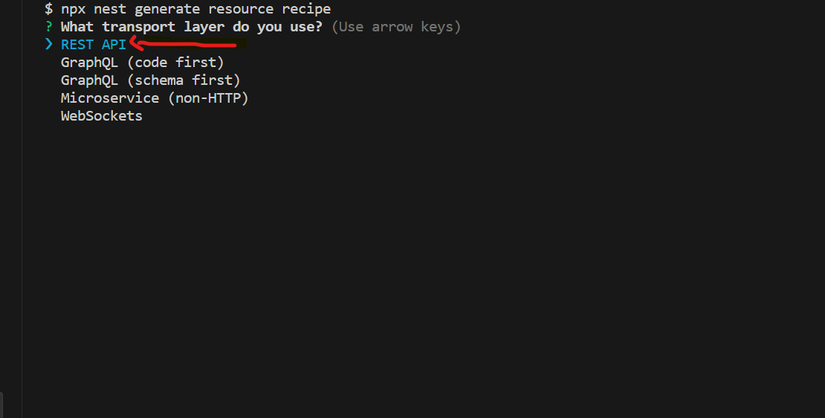Click the word "generate" in the command
This screenshot has width=825, height=418.
pyautogui.click(x=167, y=9)
